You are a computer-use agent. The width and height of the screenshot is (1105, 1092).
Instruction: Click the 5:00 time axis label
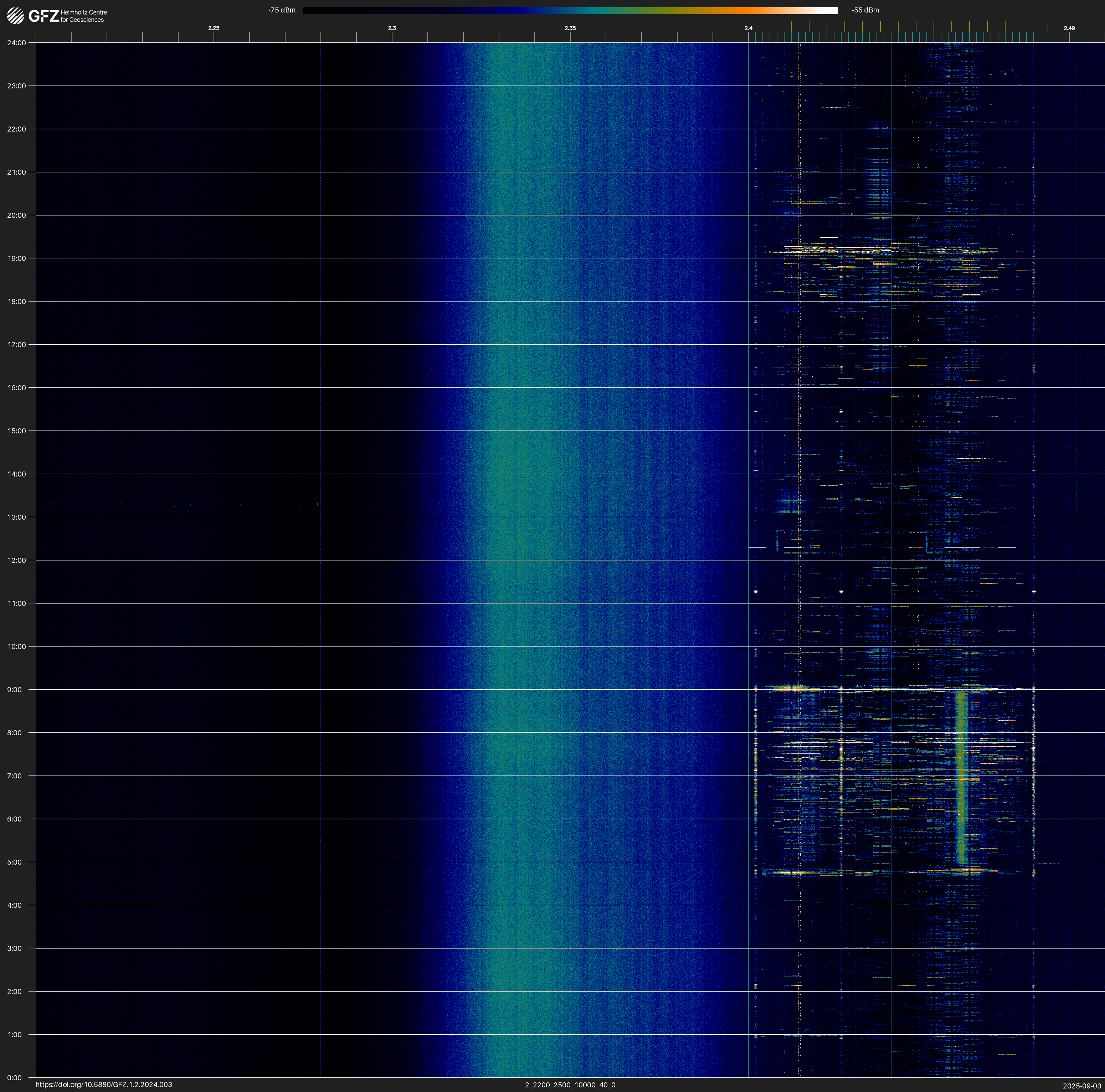click(x=15, y=862)
